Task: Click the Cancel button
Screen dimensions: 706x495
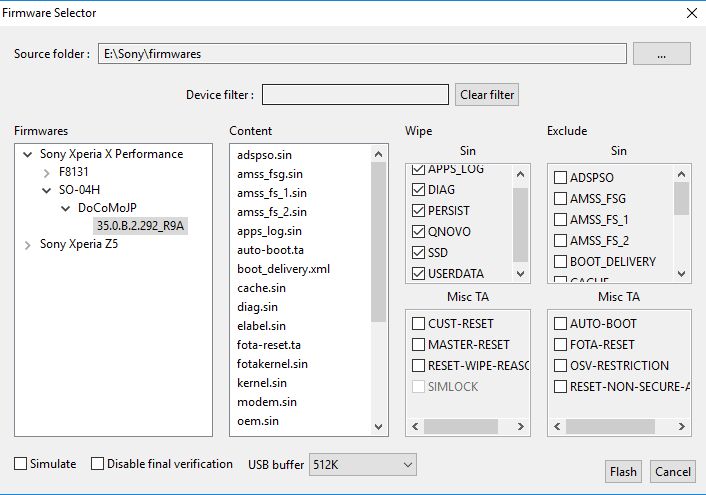Action: click(672, 472)
